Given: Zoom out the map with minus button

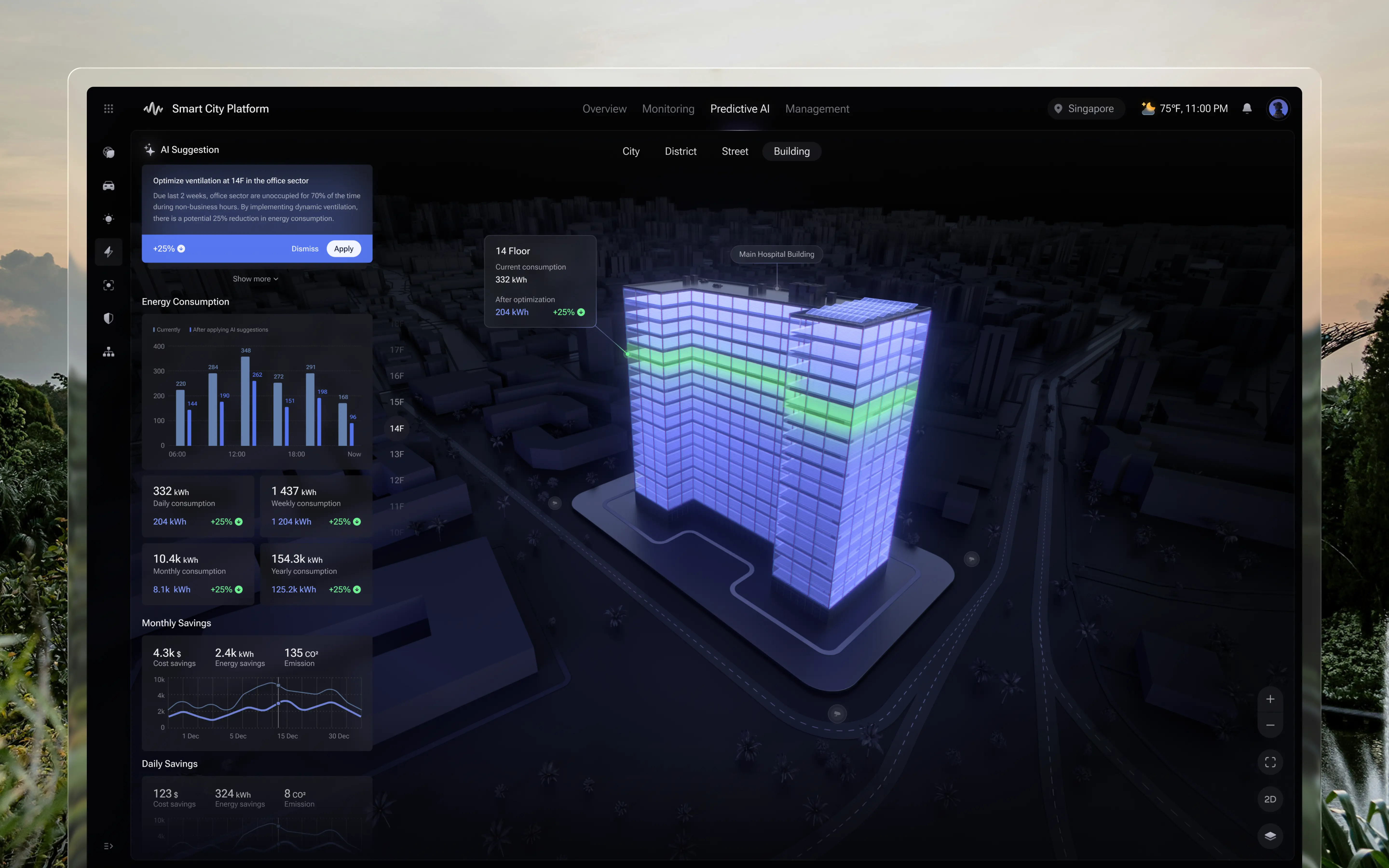Looking at the screenshot, I should [x=1270, y=725].
